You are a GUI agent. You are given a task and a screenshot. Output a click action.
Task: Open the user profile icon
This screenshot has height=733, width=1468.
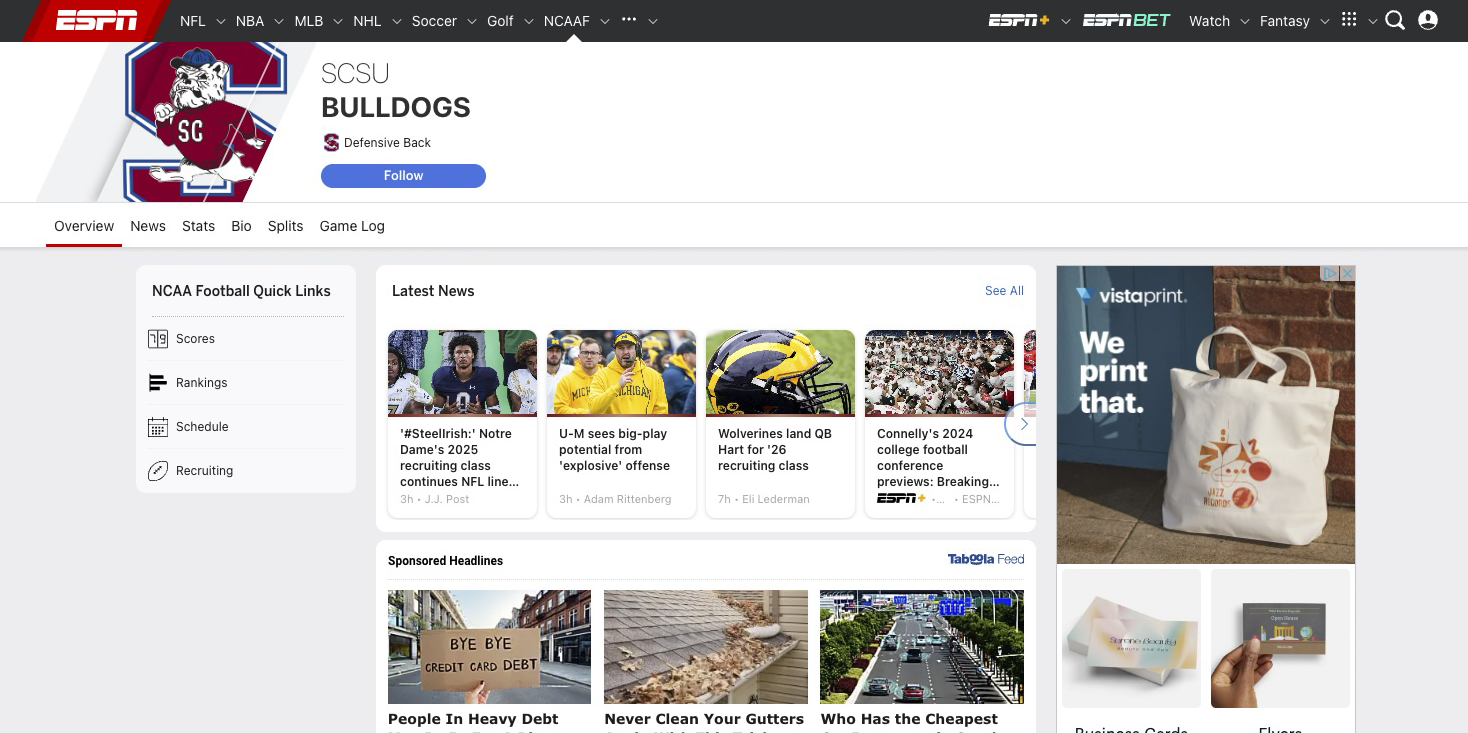coord(1428,20)
